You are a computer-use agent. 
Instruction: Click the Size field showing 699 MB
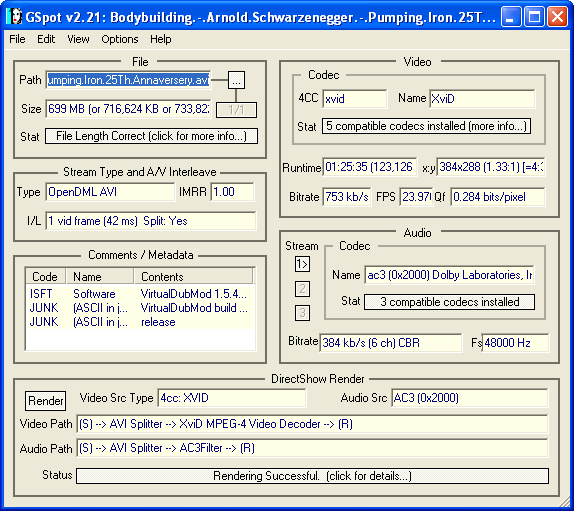tap(128, 109)
